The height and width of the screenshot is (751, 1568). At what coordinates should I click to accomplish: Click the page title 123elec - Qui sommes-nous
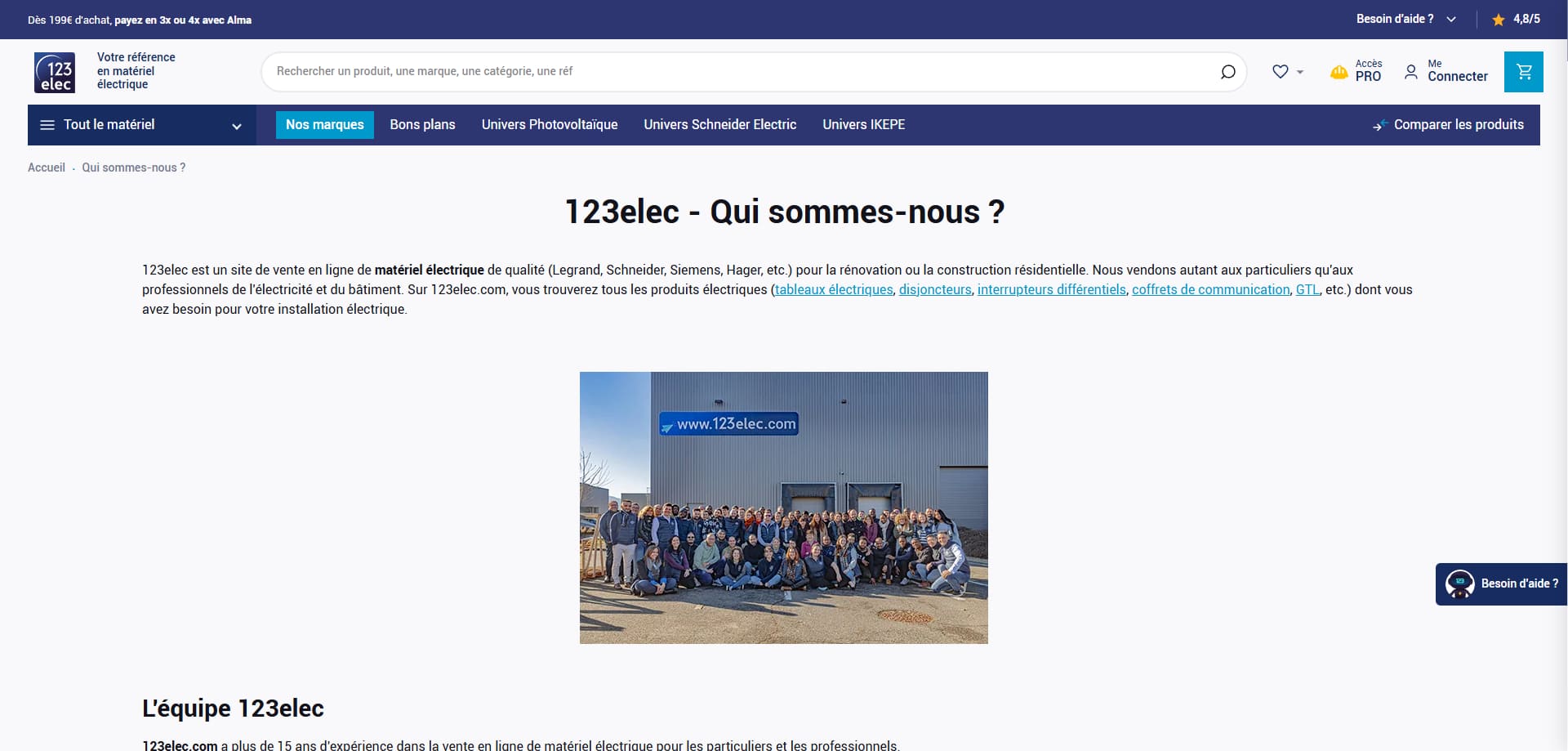(x=784, y=212)
